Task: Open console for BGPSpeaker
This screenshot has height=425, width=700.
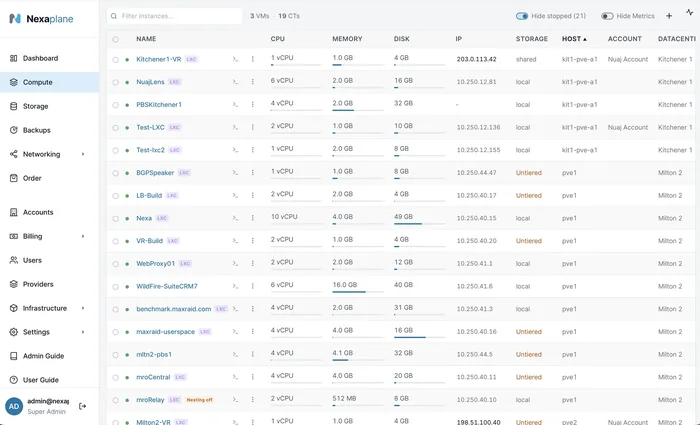Action: [235, 173]
